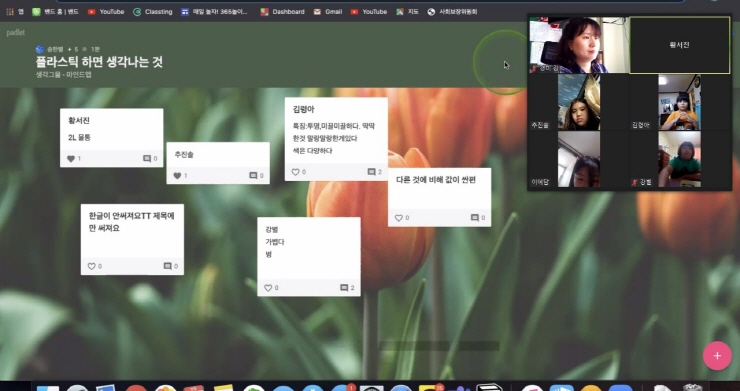Image resolution: width=740 pixels, height=391 pixels.
Task: Select the 김령아 video tile
Action: [680, 102]
